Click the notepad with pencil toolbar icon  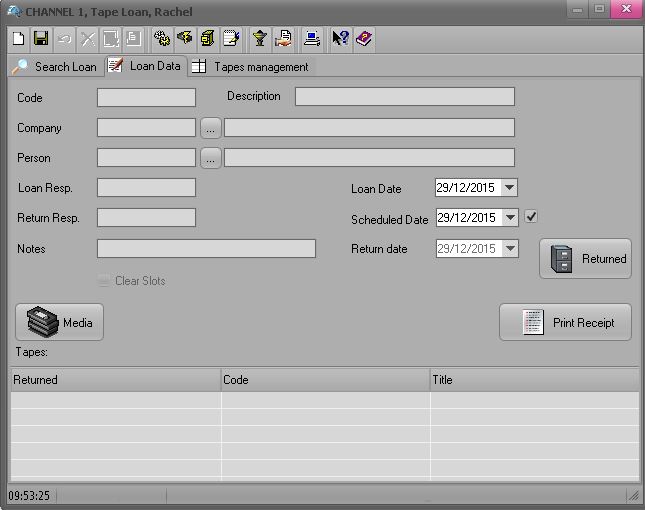[x=231, y=39]
